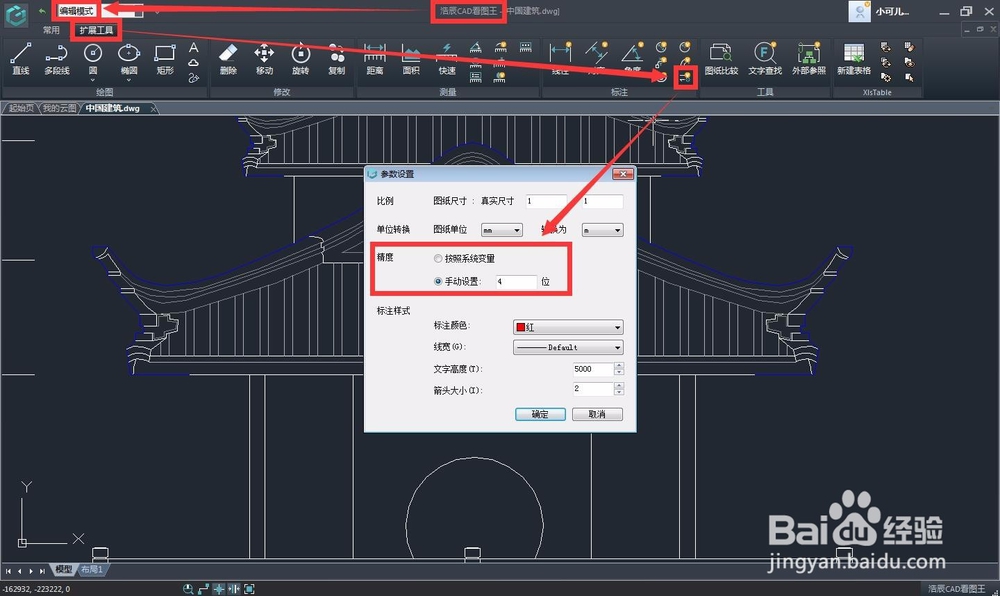Open 文字查找 text search tool

point(765,59)
